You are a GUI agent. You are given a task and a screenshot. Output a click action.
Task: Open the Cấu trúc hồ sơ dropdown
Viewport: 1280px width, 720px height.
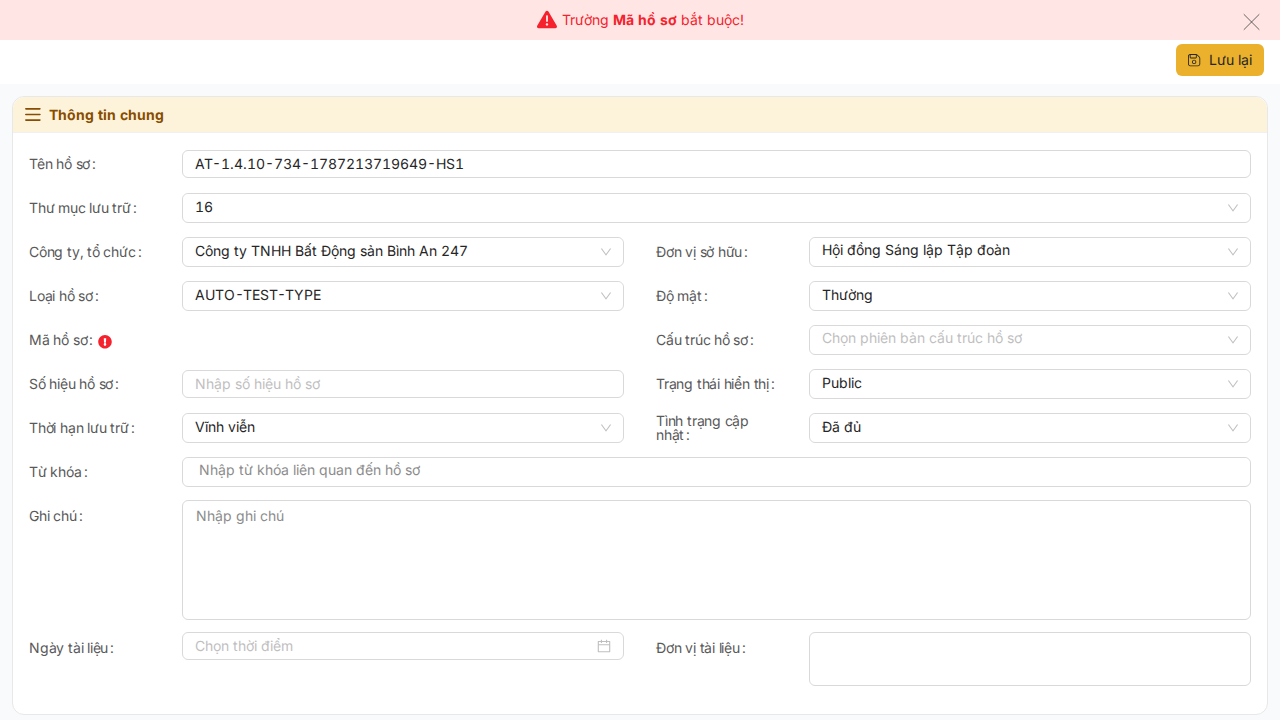(x=1030, y=340)
